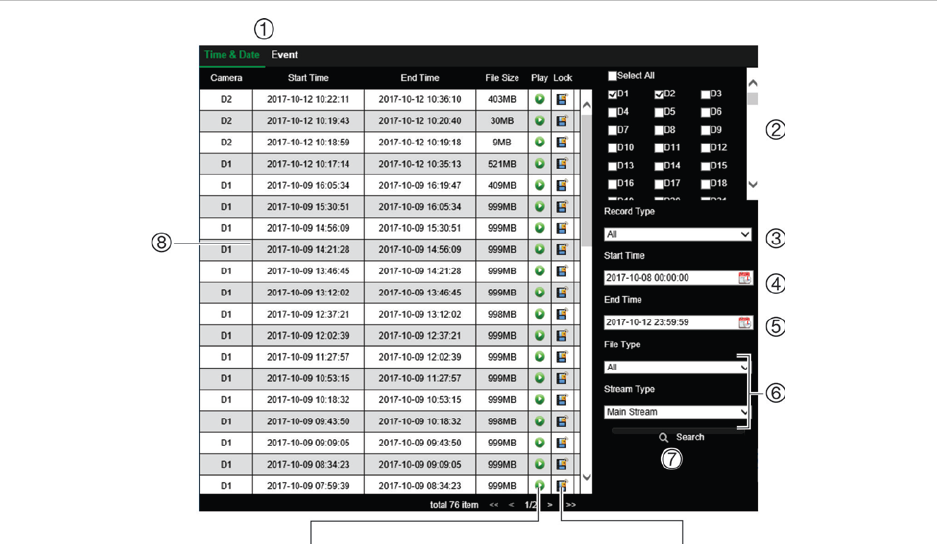Play the 409MB D1 recording
Viewport: 937px width, 544px height.
pyautogui.click(x=540, y=185)
